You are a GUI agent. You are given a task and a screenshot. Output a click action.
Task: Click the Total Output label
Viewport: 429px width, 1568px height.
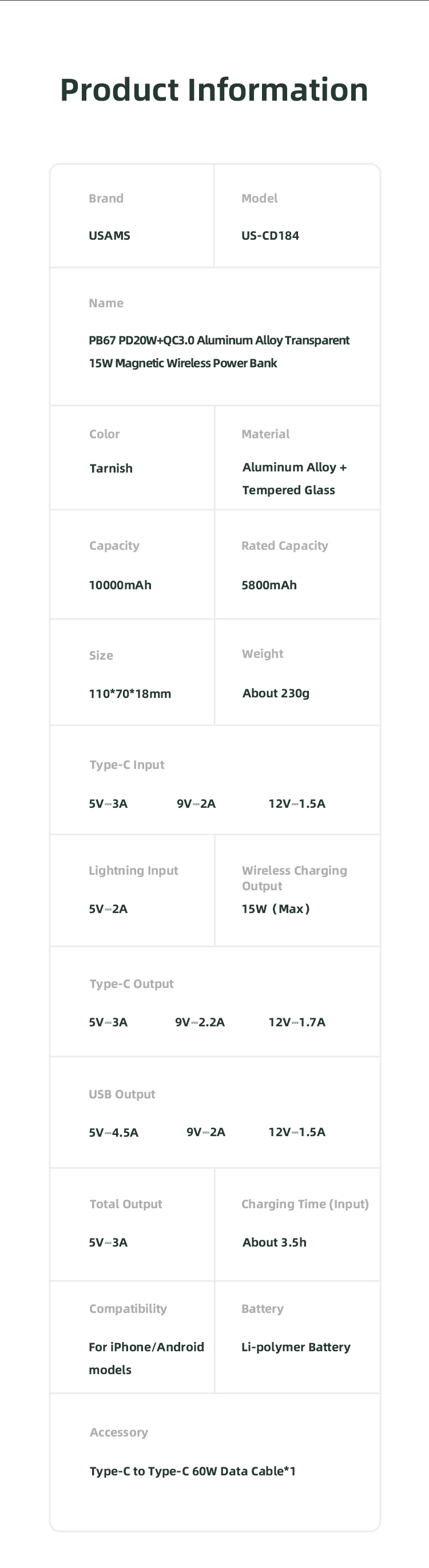[x=126, y=1204]
